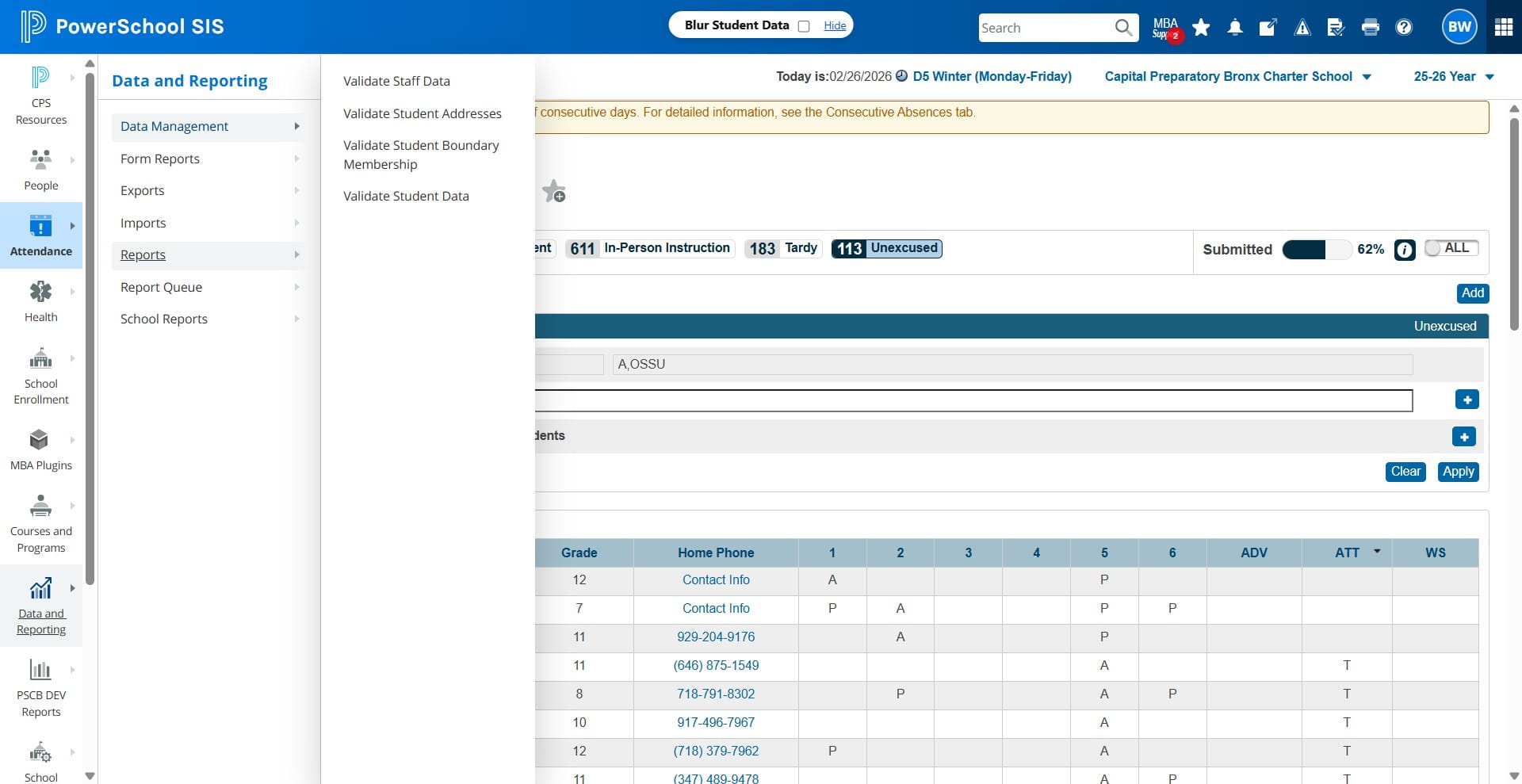Open the report queue checklist icon
1522x784 pixels.
pyautogui.click(x=1336, y=28)
